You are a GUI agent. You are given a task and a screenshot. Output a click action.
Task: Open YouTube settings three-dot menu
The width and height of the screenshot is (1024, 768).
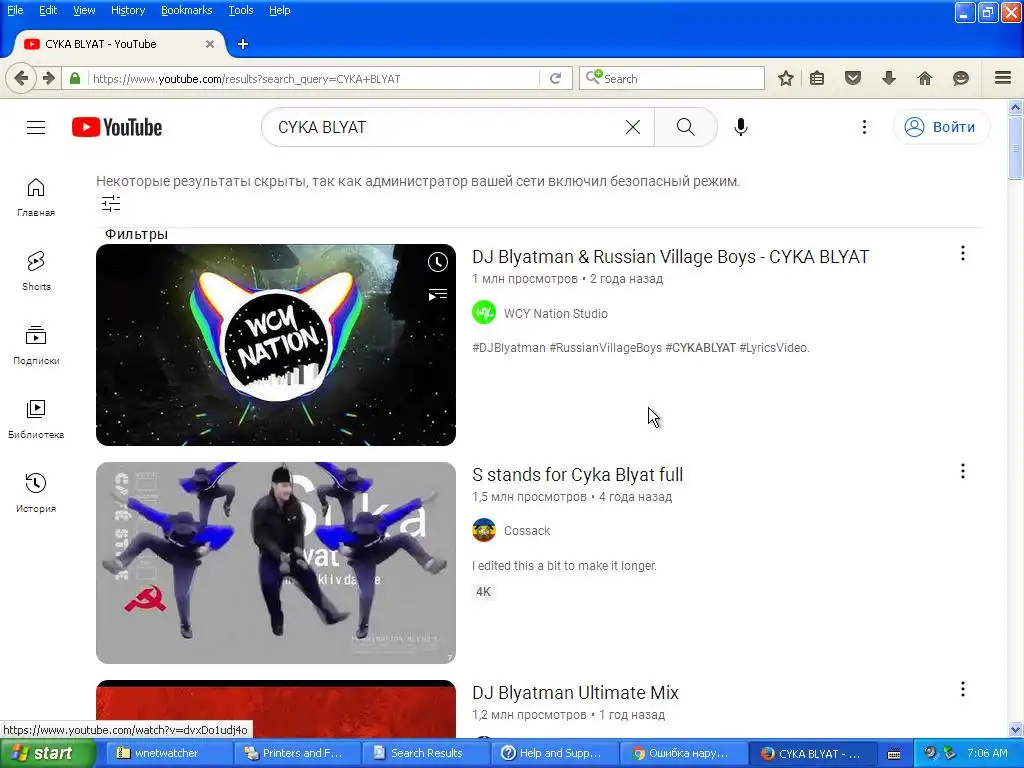click(864, 127)
